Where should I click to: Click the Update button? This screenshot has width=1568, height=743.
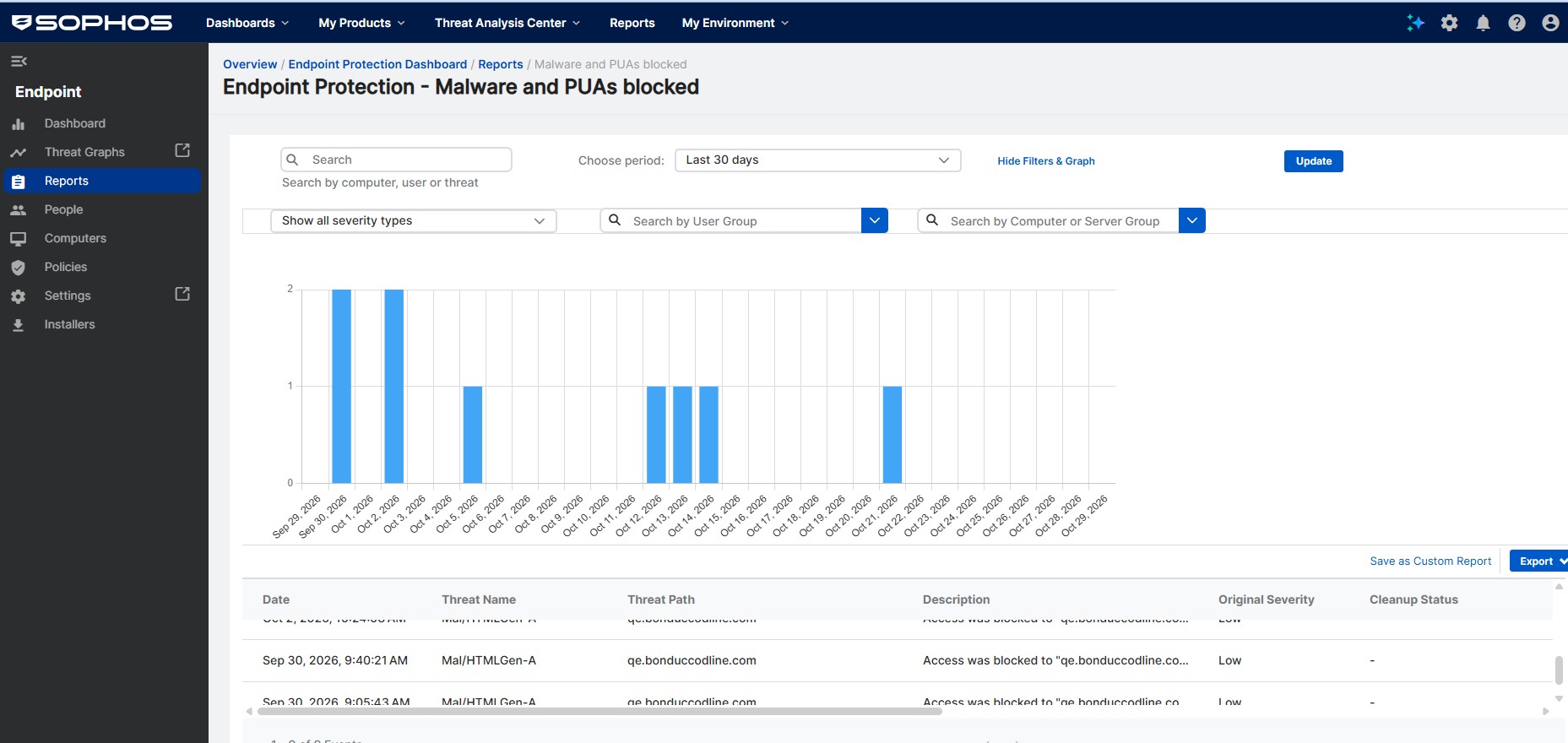click(x=1313, y=161)
